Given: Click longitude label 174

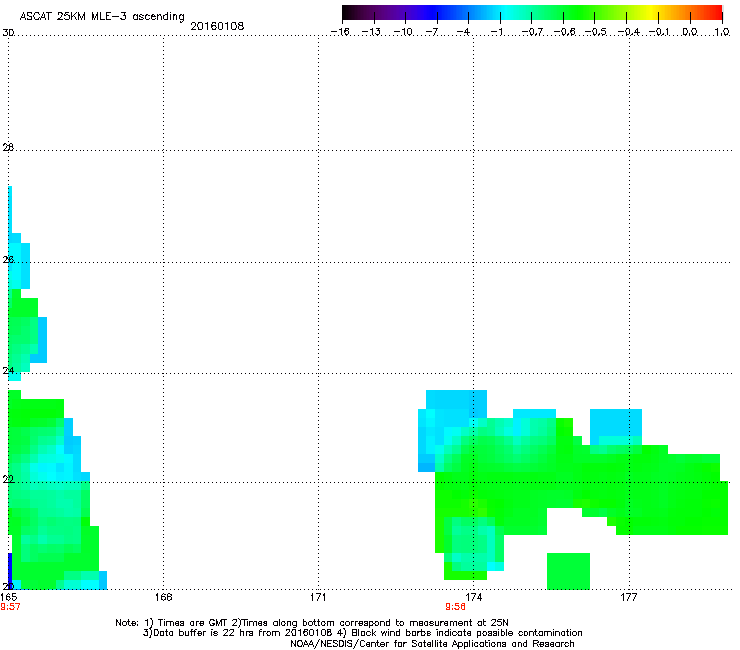Looking at the screenshot, I should [x=474, y=597].
